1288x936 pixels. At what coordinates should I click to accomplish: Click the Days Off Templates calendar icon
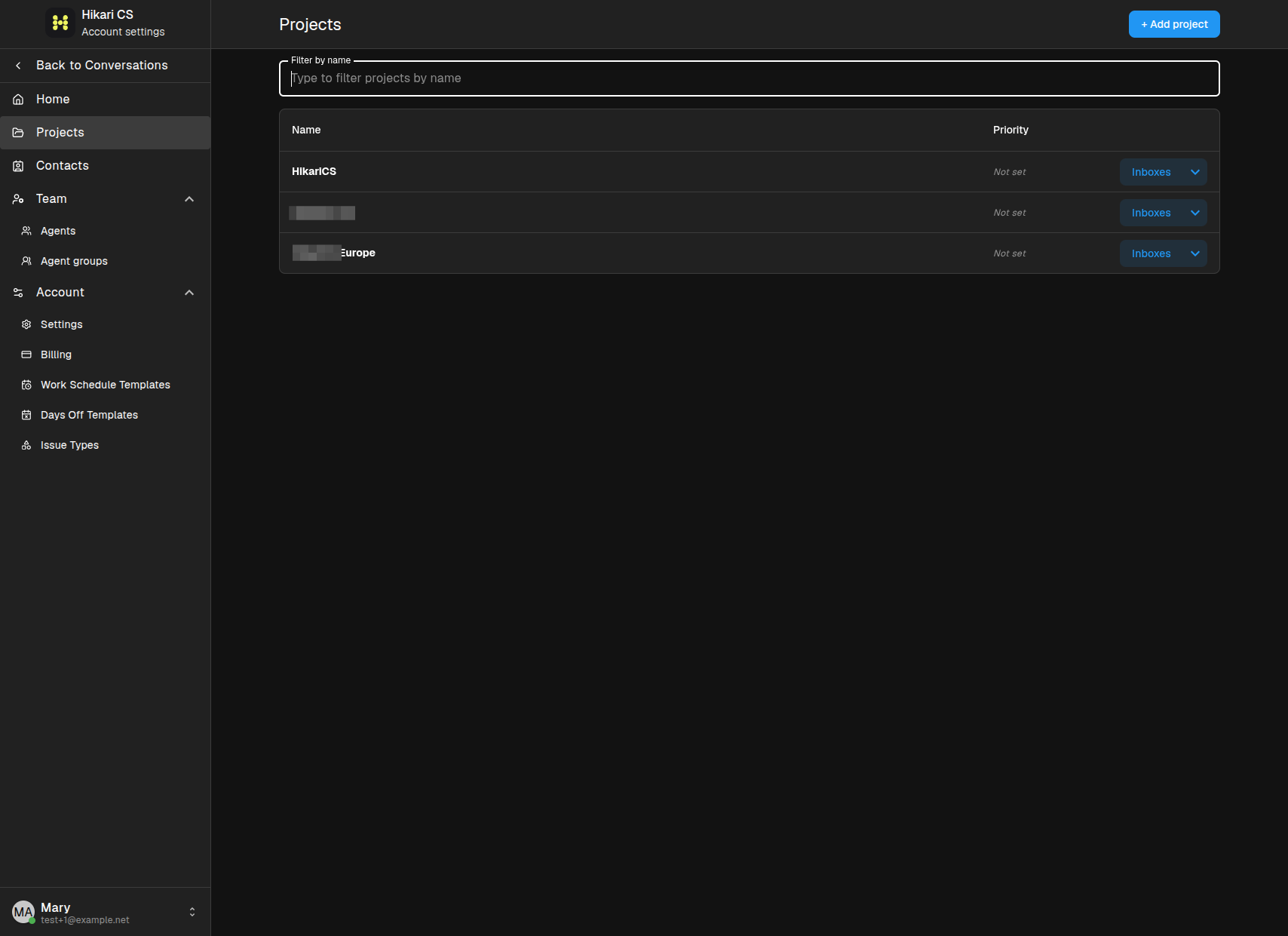tap(26, 415)
